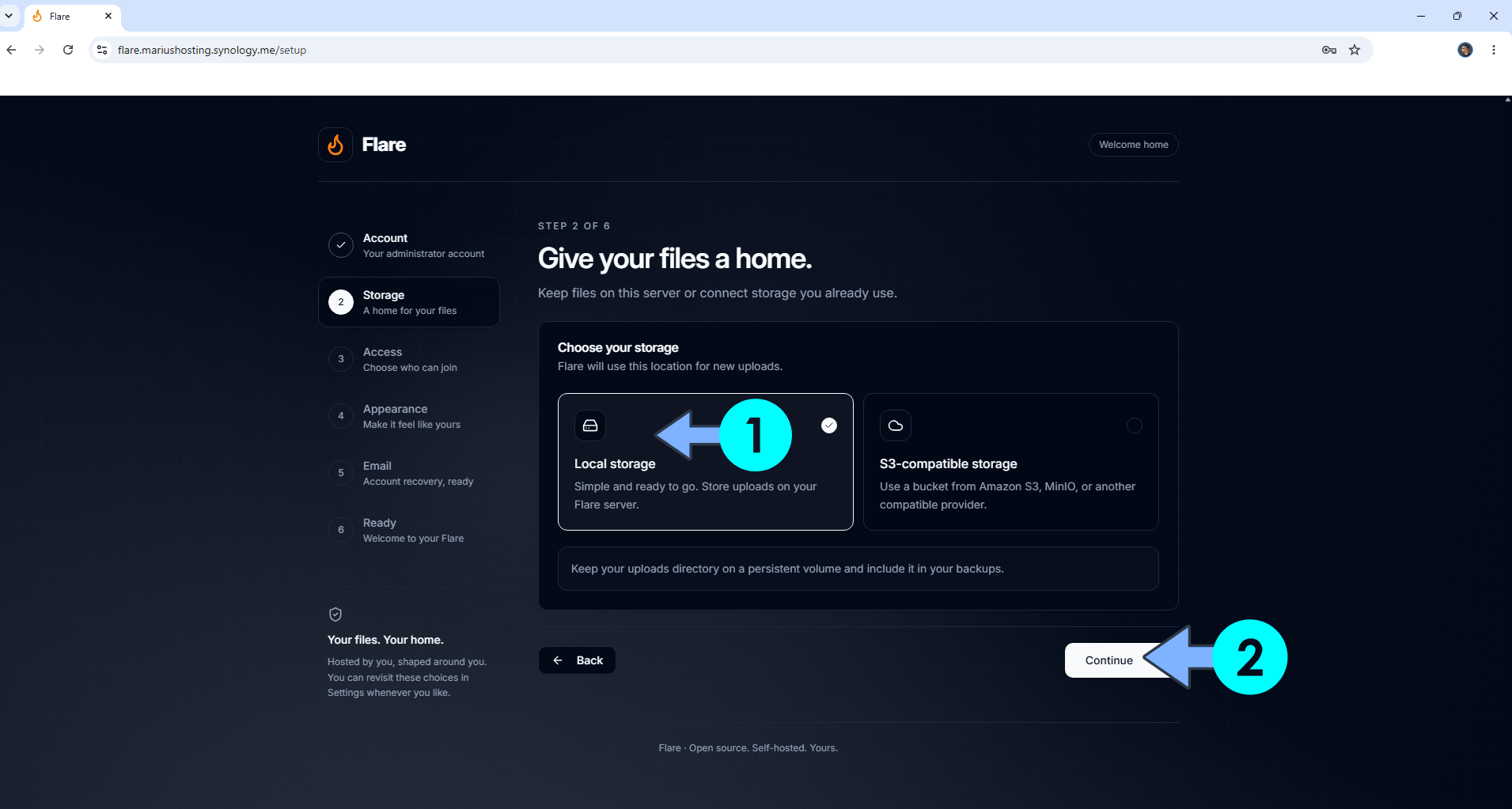Open the Ready step in sidebar

coord(409,530)
